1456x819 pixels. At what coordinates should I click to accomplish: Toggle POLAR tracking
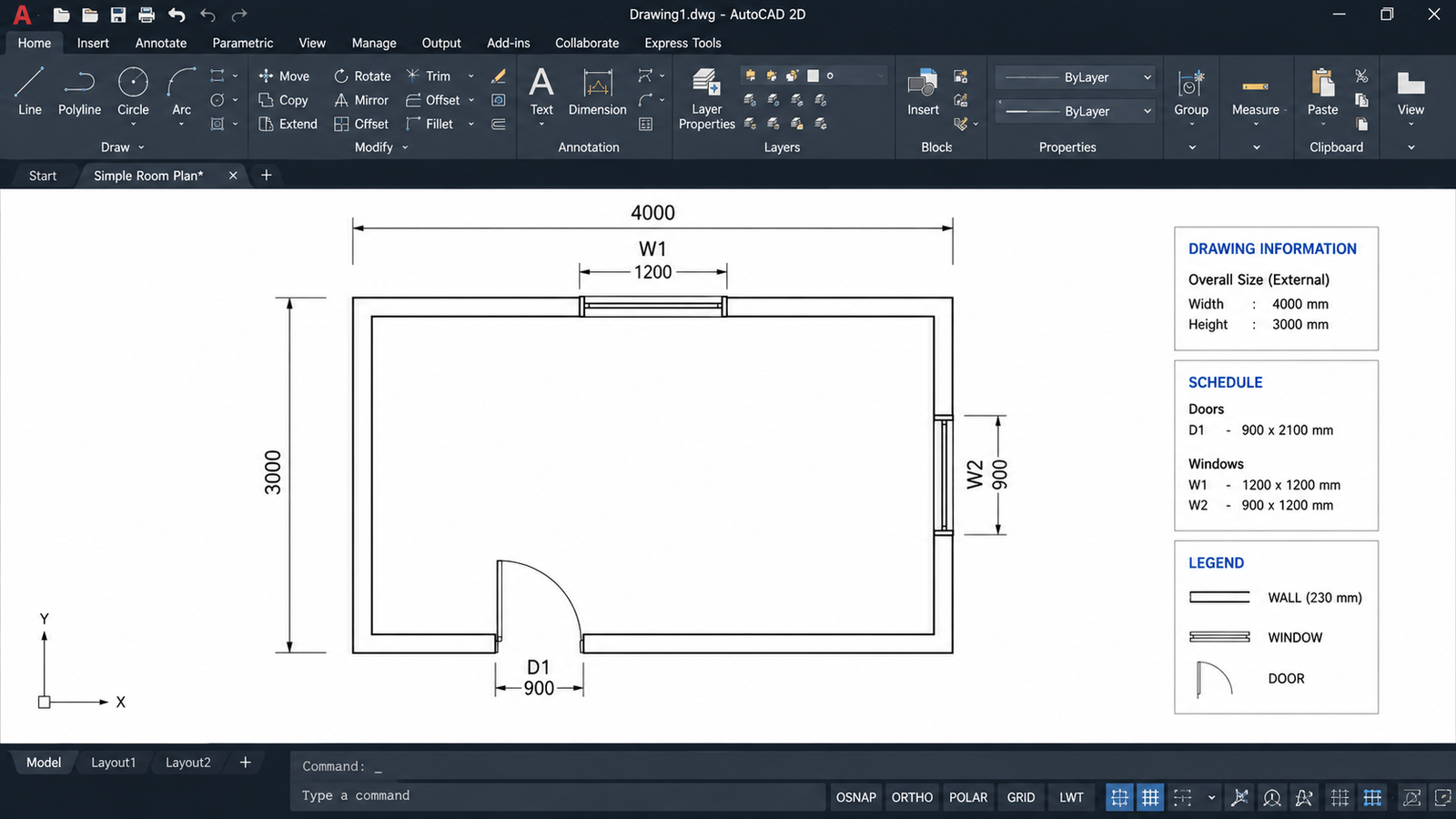click(x=968, y=797)
